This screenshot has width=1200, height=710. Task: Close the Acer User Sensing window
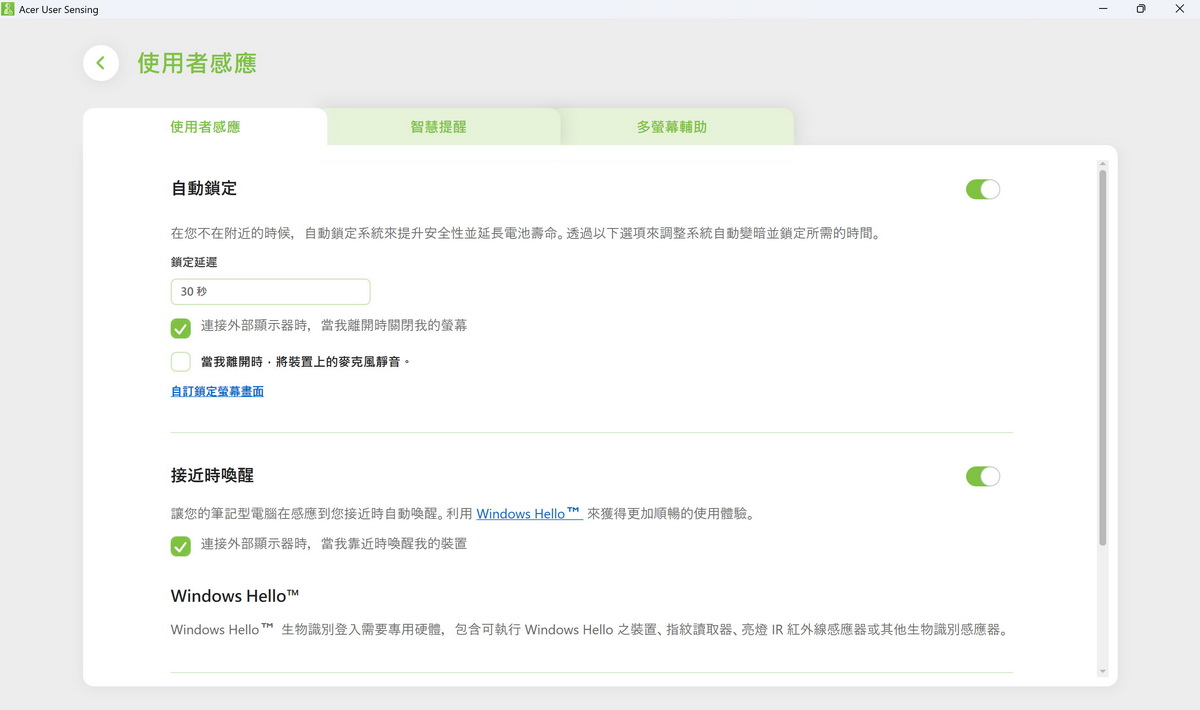tap(1179, 9)
